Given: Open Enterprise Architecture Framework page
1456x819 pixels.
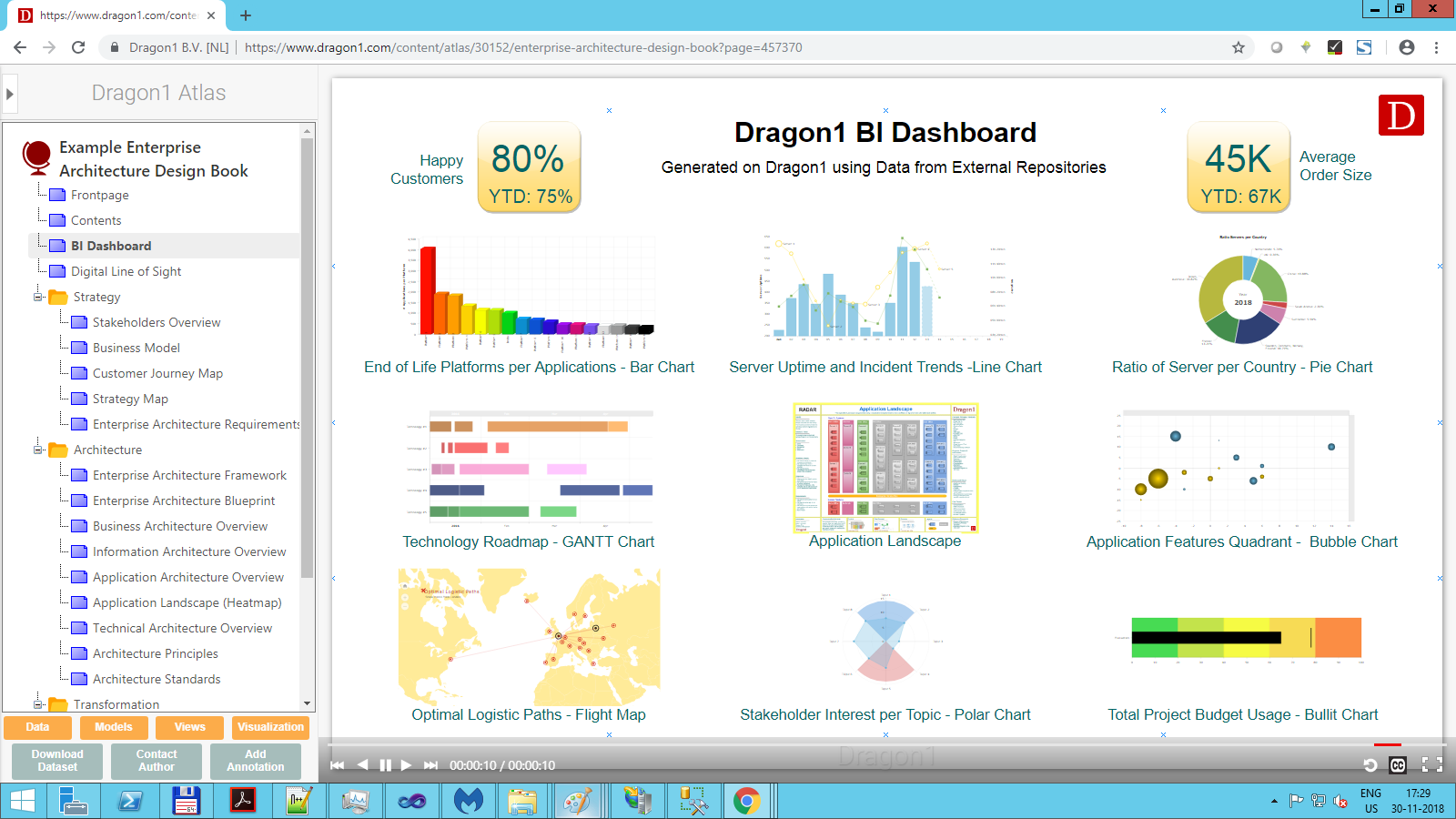Looking at the screenshot, I should pos(189,475).
